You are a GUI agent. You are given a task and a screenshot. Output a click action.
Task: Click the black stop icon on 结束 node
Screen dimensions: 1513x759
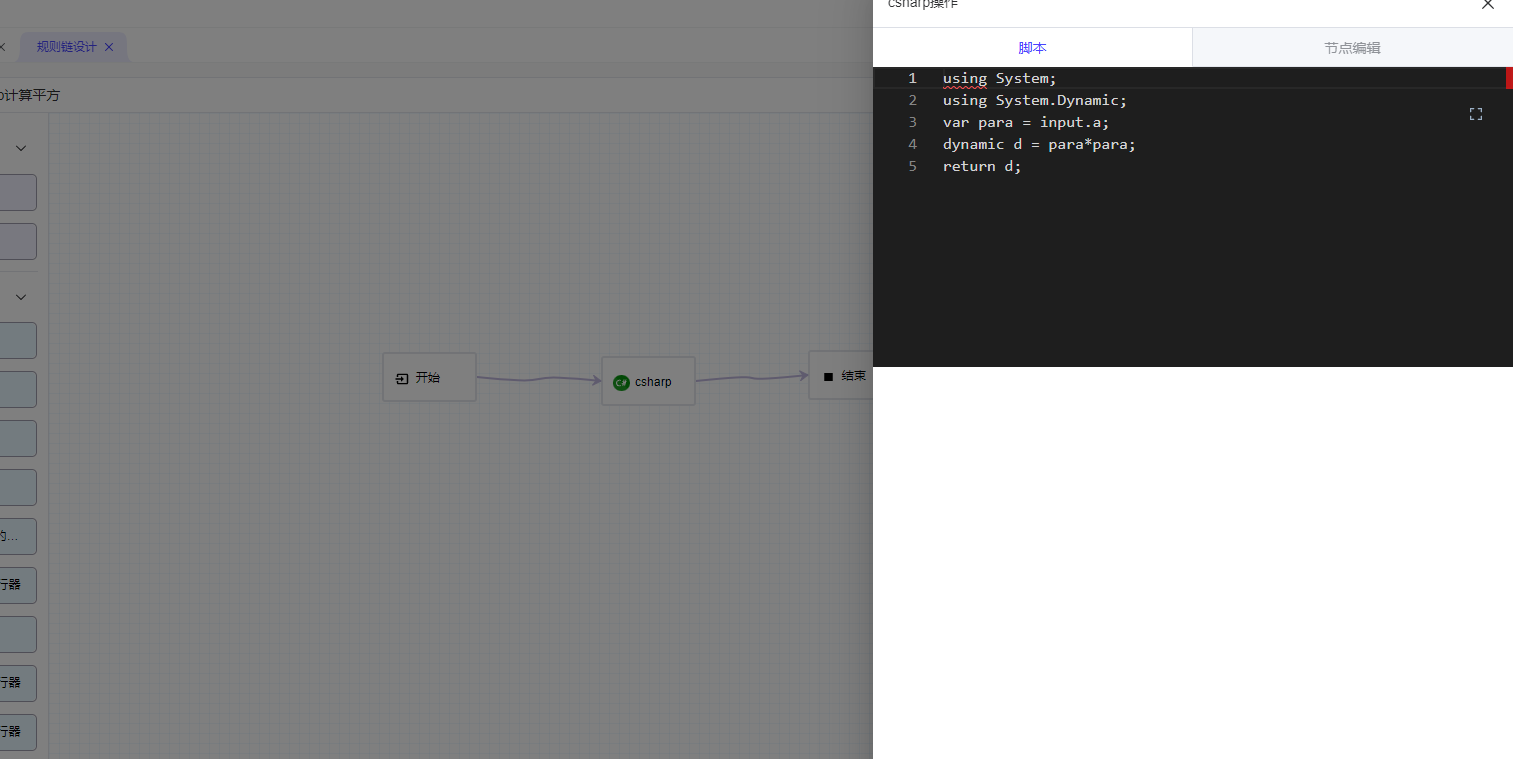(x=828, y=377)
